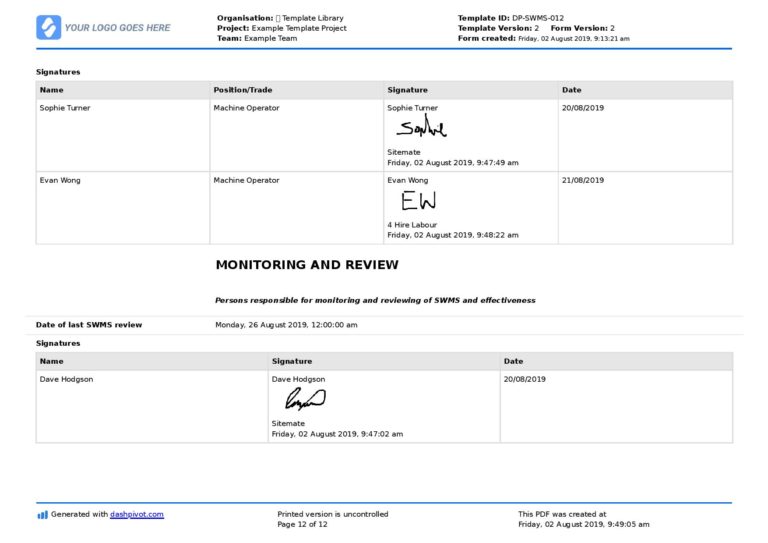Click Sophie Turner's handwritten signature
The width and height of the screenshot is (768, 543).
420,128
